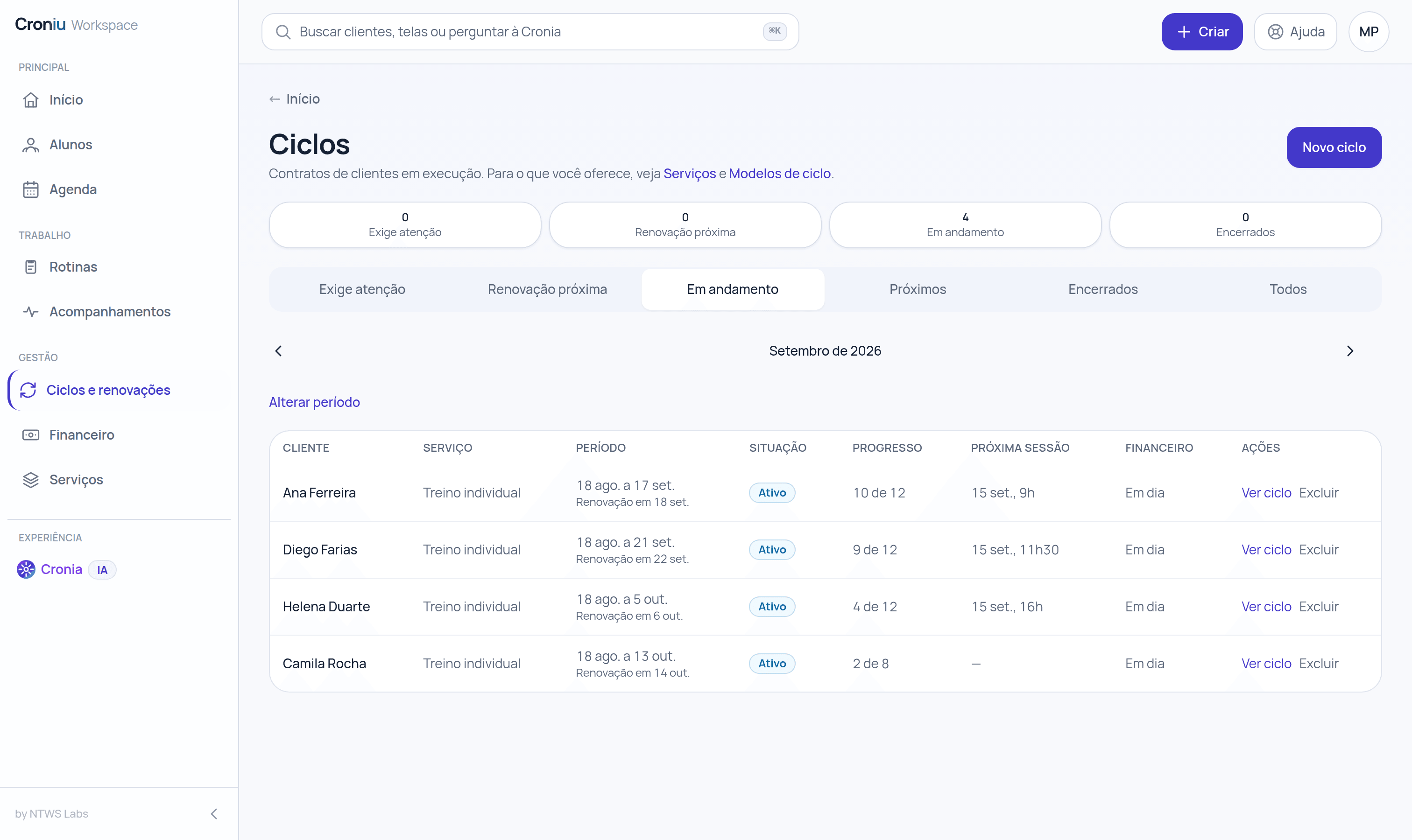Go to previous month arrow
Image resolution: width=1412 pixels, height=840 pixels.
(x=278, y=351)
